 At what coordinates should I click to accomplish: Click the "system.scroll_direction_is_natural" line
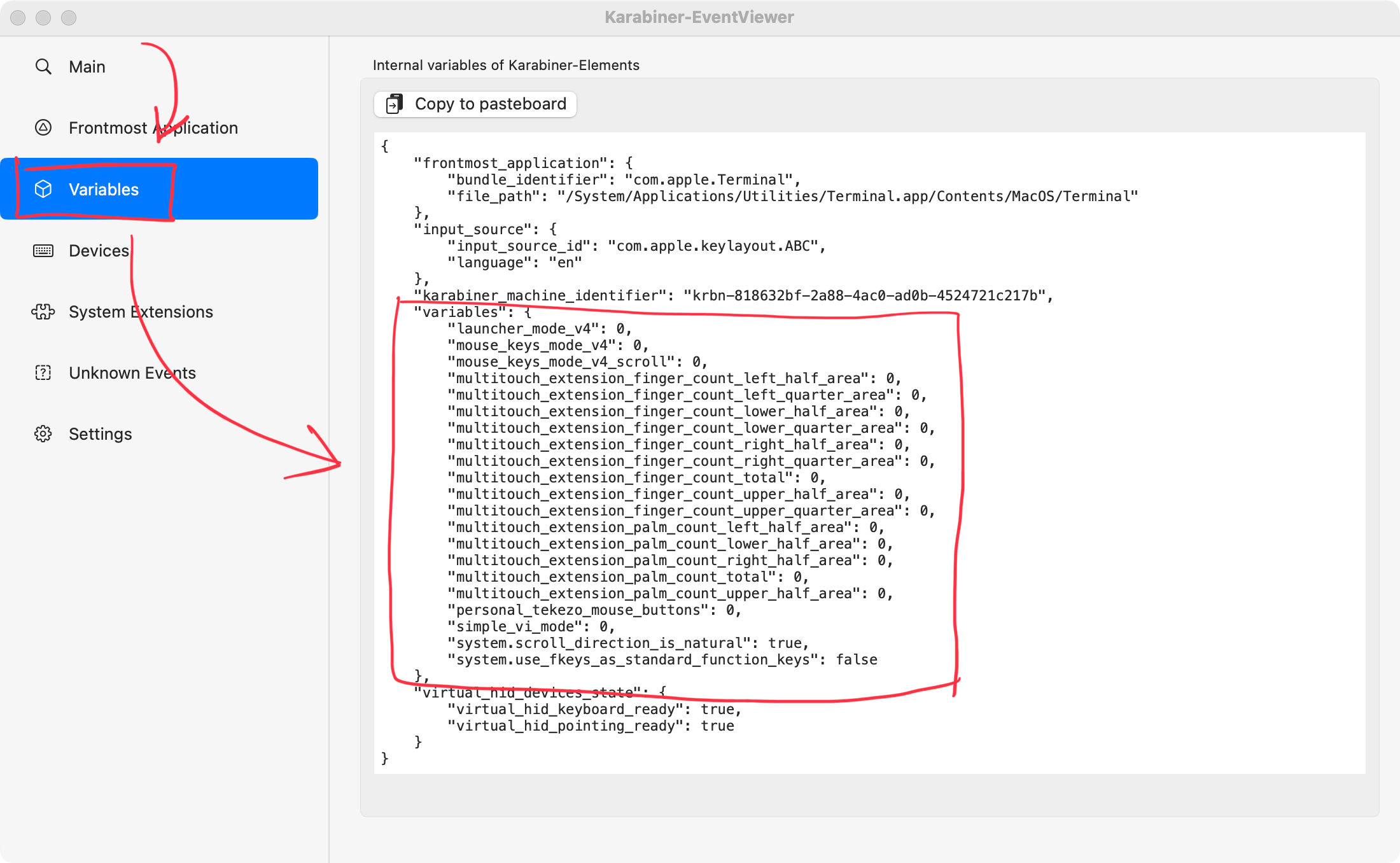(x=627, y=643)
